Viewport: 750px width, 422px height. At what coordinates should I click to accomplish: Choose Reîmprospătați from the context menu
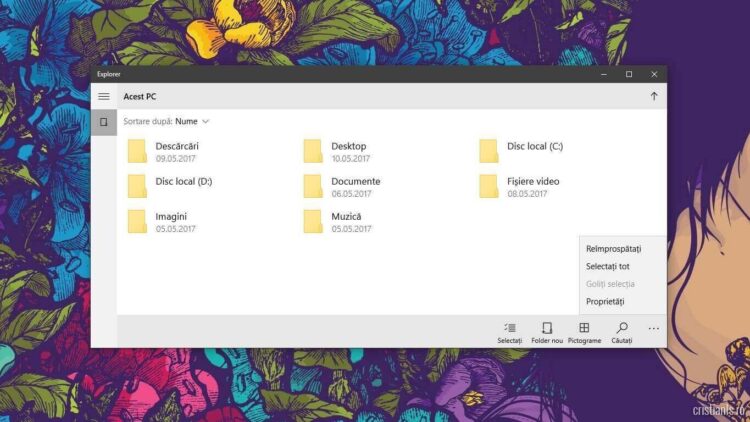(x=613, y=248)
